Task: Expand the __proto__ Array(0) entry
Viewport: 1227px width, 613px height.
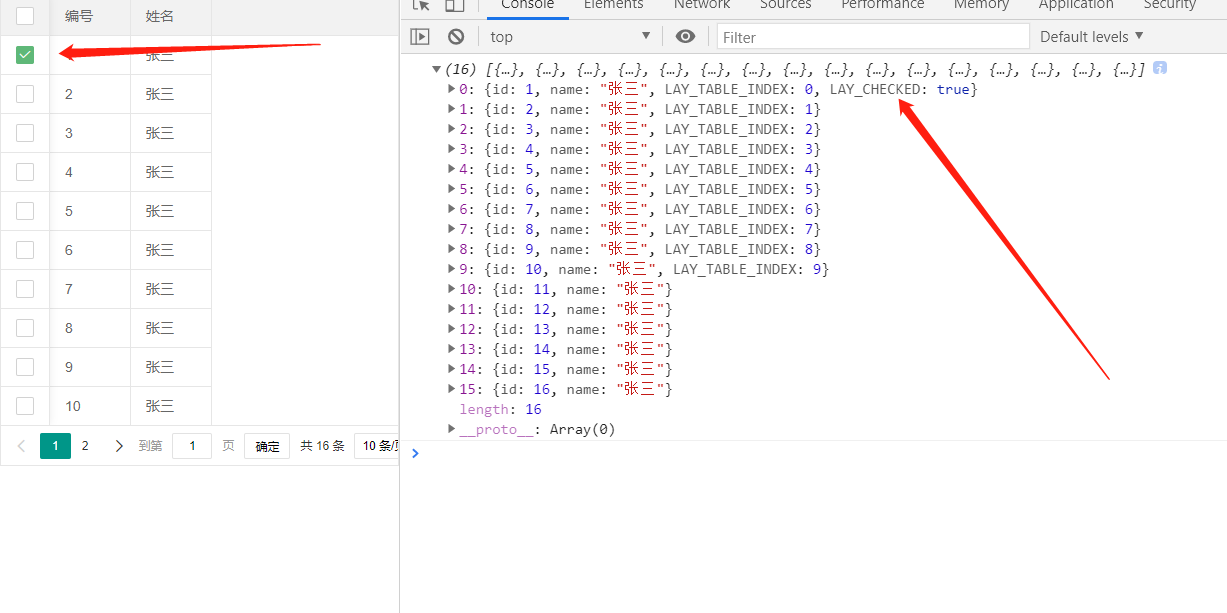Action: pos(452,429)
